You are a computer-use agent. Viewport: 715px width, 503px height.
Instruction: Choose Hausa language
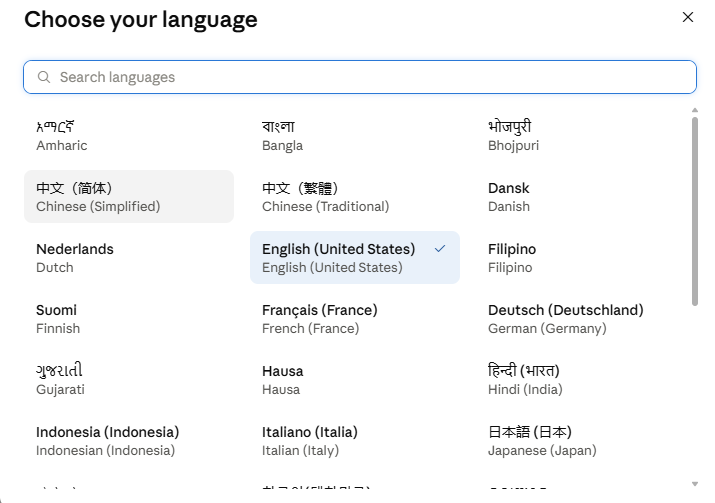coord(355,379)
